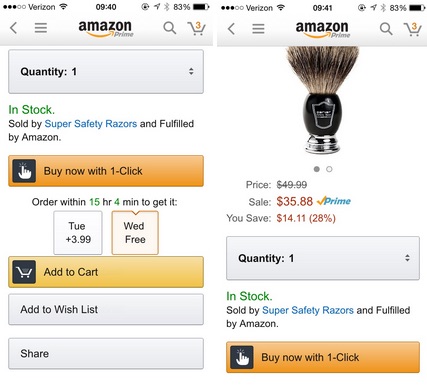Tap the back arrow in the left screen

pyautogui.click(x=13, y=28)
